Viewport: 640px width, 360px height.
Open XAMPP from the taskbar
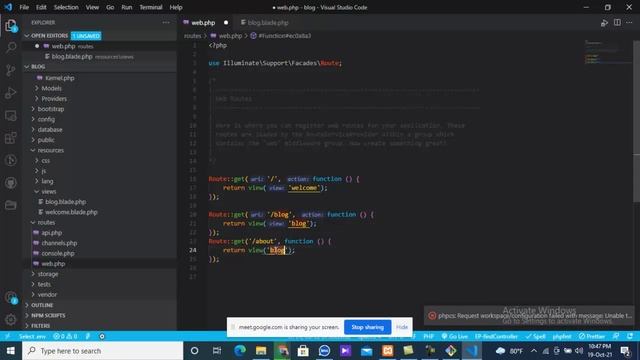click(x=388, y=351)
